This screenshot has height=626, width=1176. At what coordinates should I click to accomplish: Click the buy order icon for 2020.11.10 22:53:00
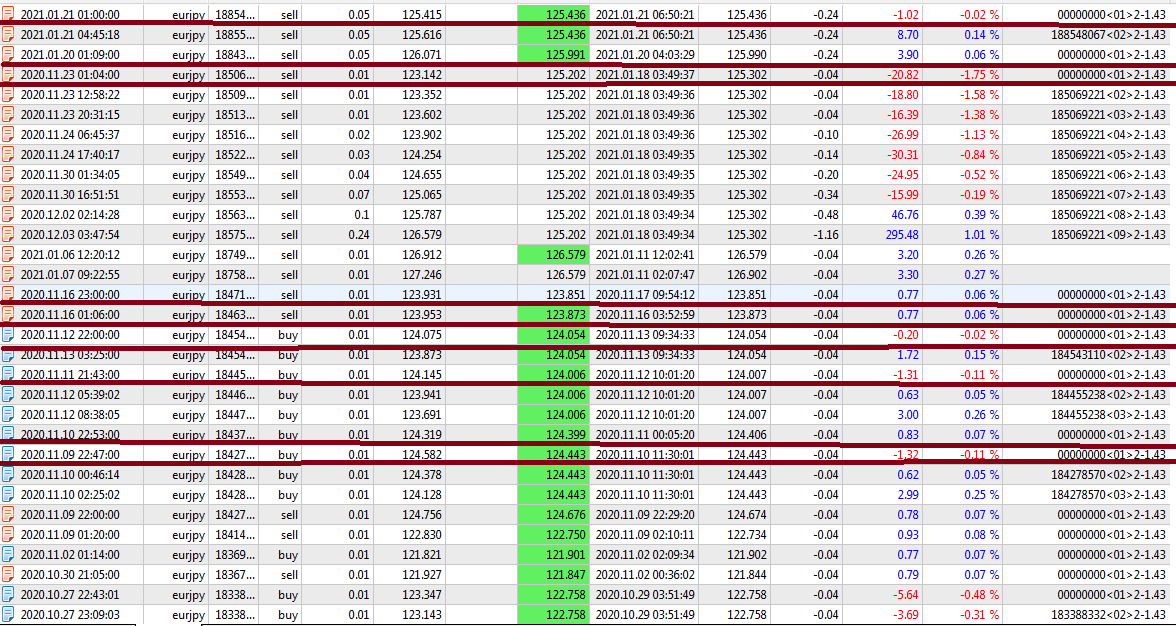tap(8, 435)
